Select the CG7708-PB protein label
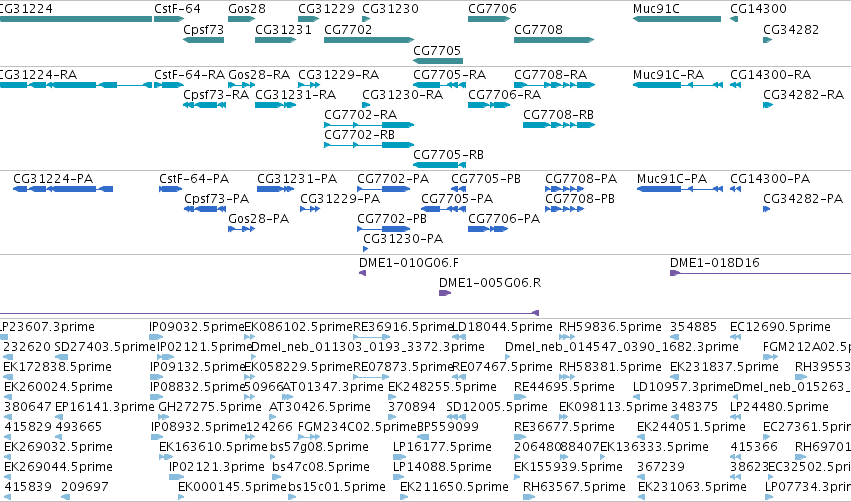851x502 pixels. tap(580, 199)
